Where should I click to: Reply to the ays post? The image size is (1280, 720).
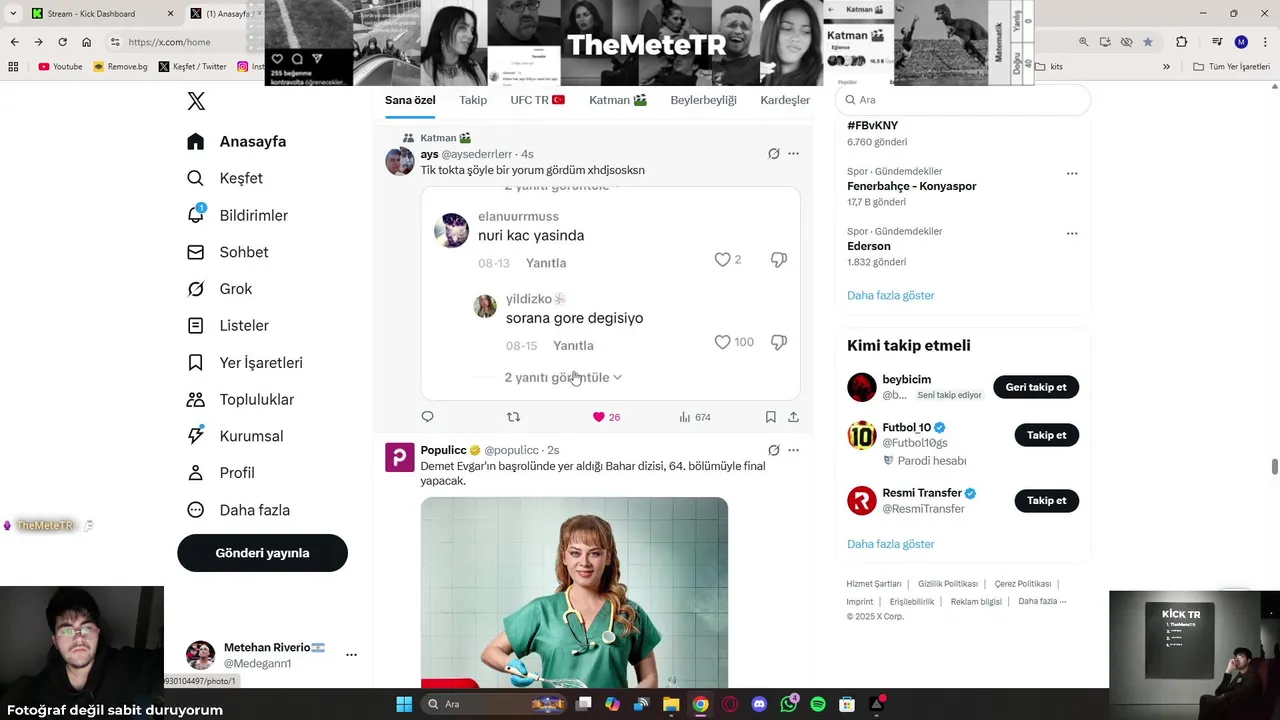pyautogui.click(x=427, y=417)
